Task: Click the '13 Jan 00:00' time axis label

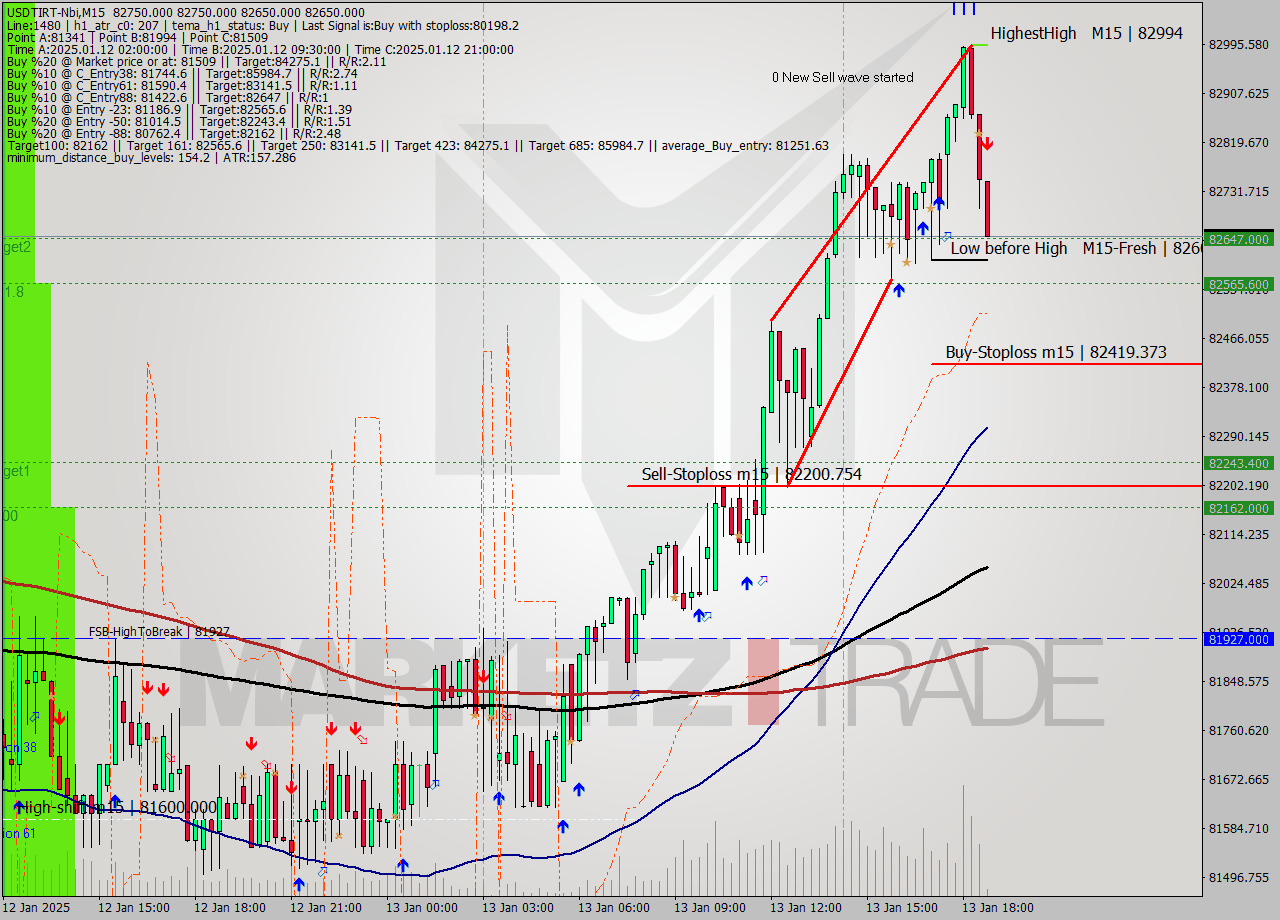Action: 422,908
